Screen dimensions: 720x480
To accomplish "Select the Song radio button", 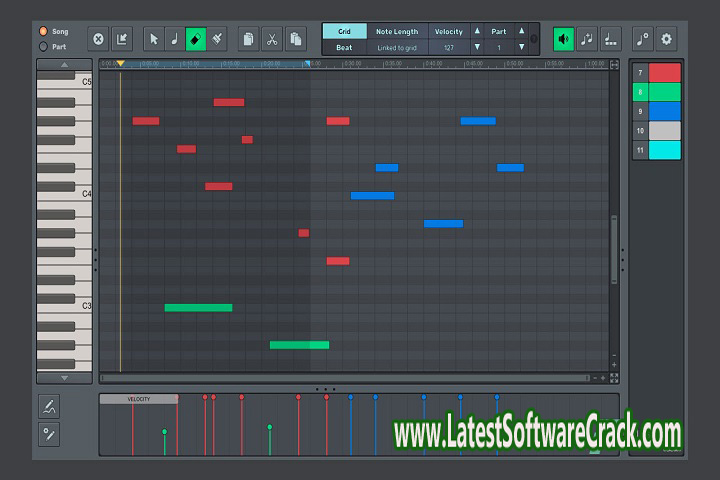I will [43, 31].
